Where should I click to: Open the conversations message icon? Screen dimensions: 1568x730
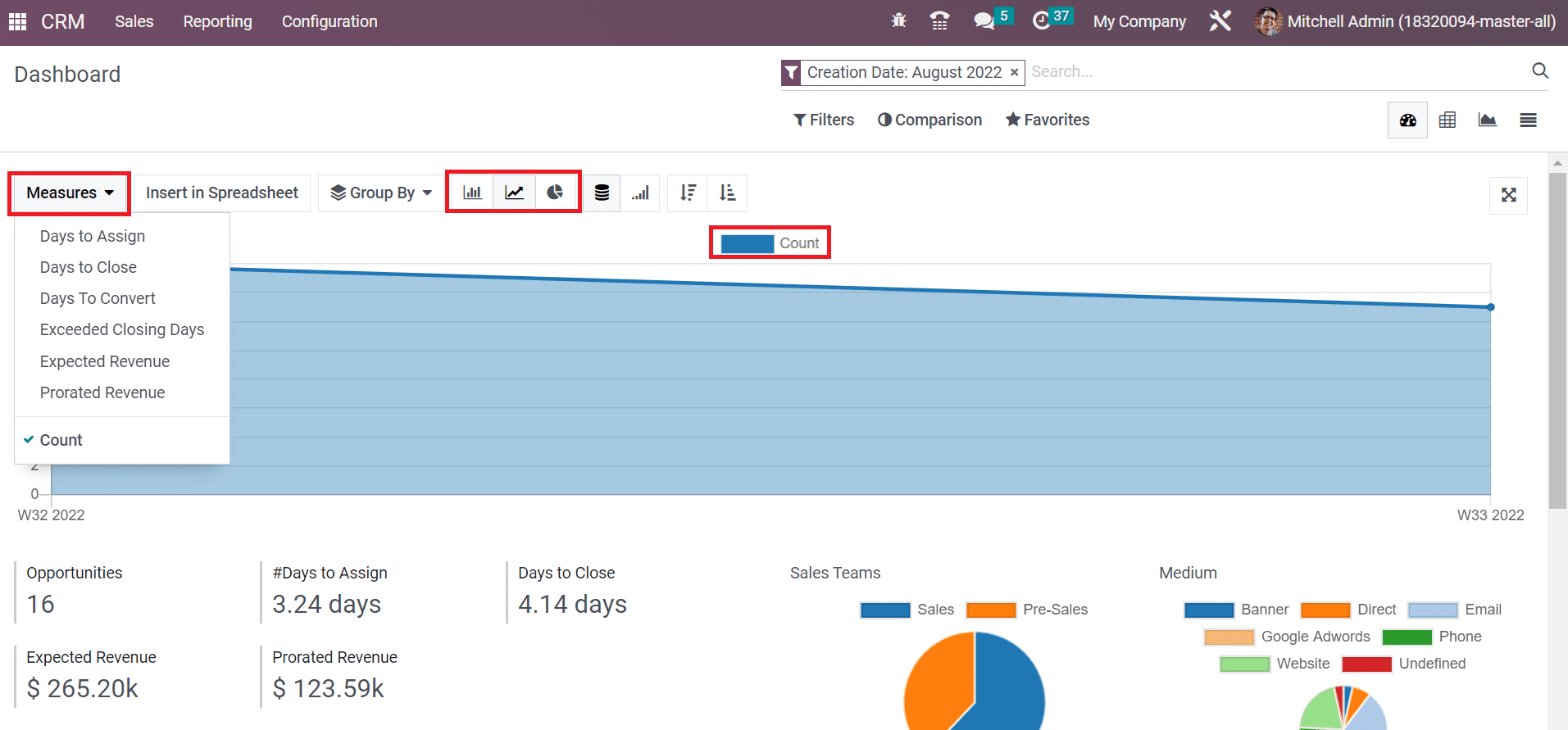click(x=984, y=21)
